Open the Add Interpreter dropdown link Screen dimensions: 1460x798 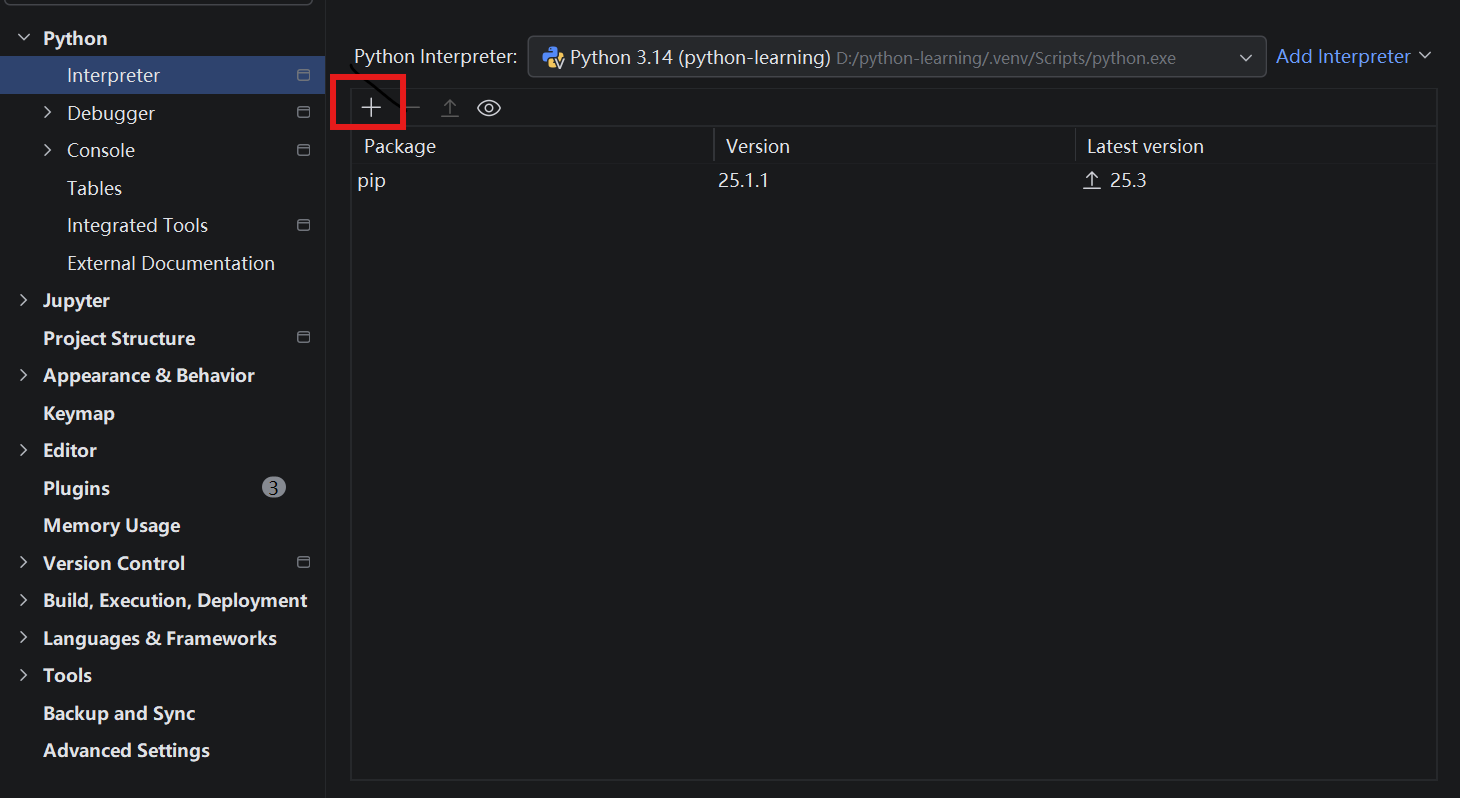pyautogui.click(x=1353, y=57)
